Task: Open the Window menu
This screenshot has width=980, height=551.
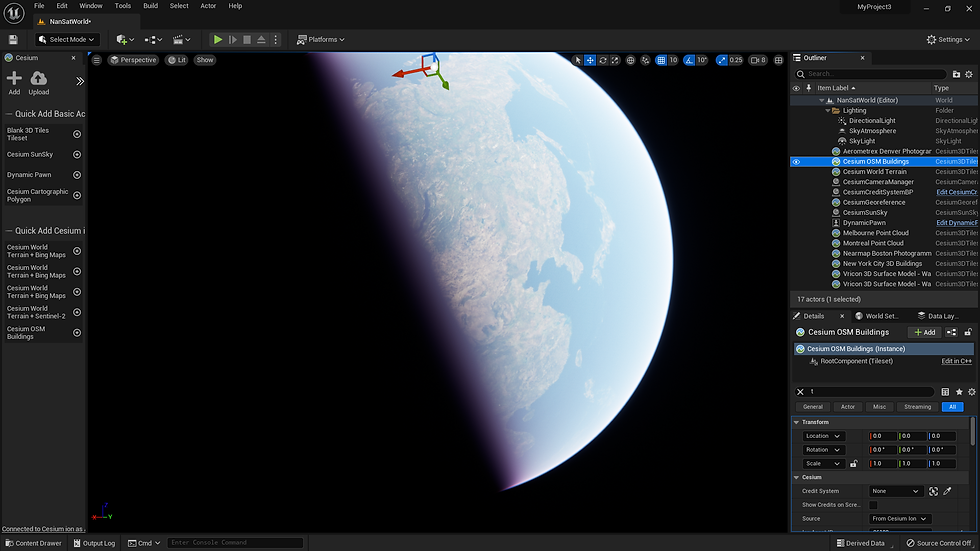Action: [x=91, y=6]
